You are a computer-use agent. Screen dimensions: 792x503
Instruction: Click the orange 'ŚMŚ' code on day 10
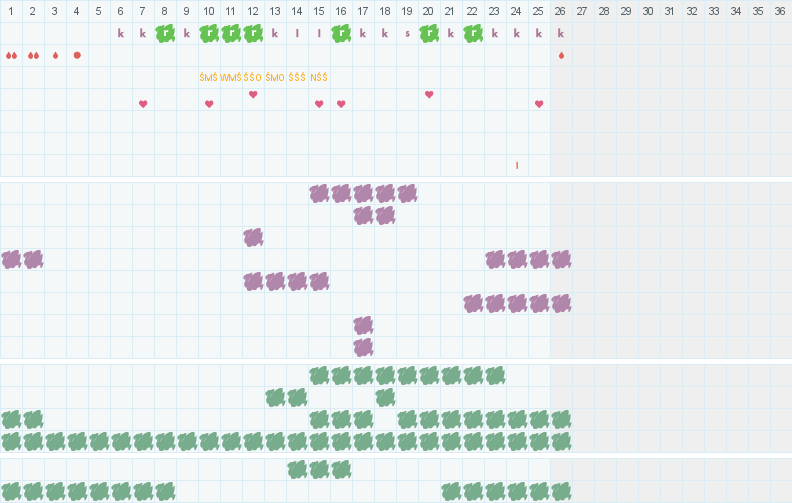point(209,77)
